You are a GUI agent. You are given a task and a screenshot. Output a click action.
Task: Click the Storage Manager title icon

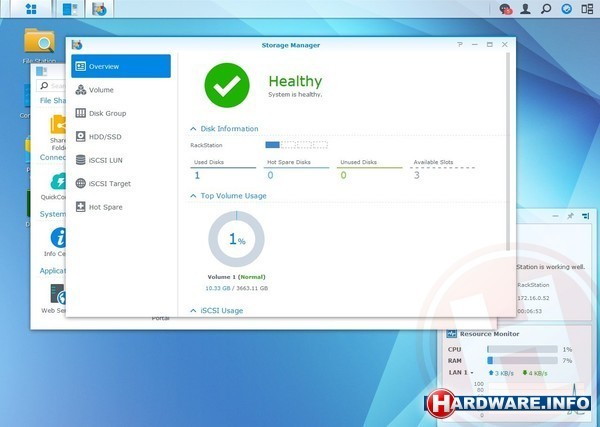click(77, 45)
